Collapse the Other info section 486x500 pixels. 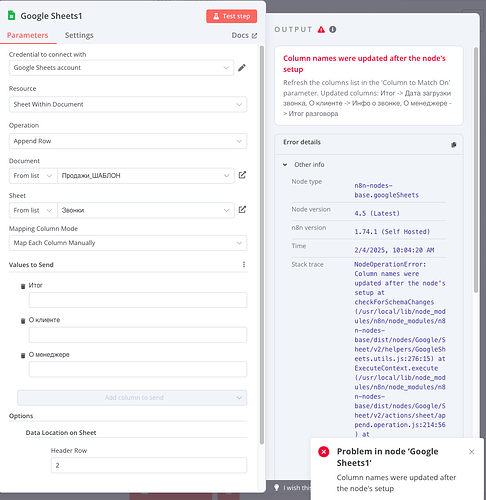pyautogui.click(x=285, y=165)
